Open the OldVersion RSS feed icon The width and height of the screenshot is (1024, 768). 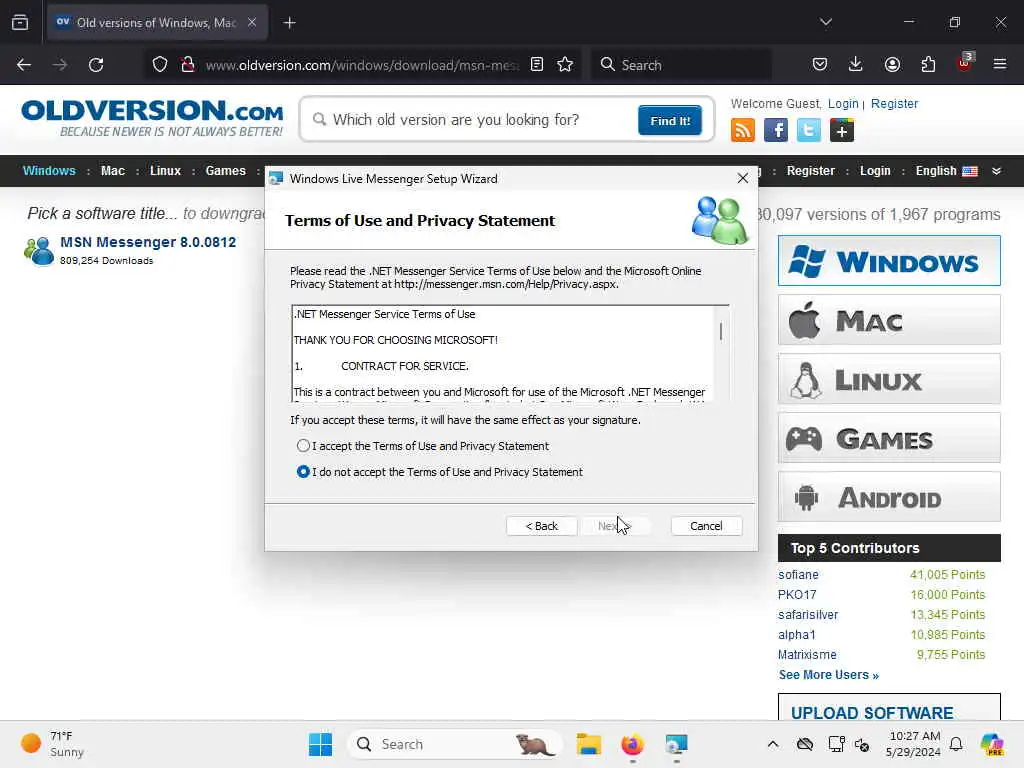(x=743, y=130)
